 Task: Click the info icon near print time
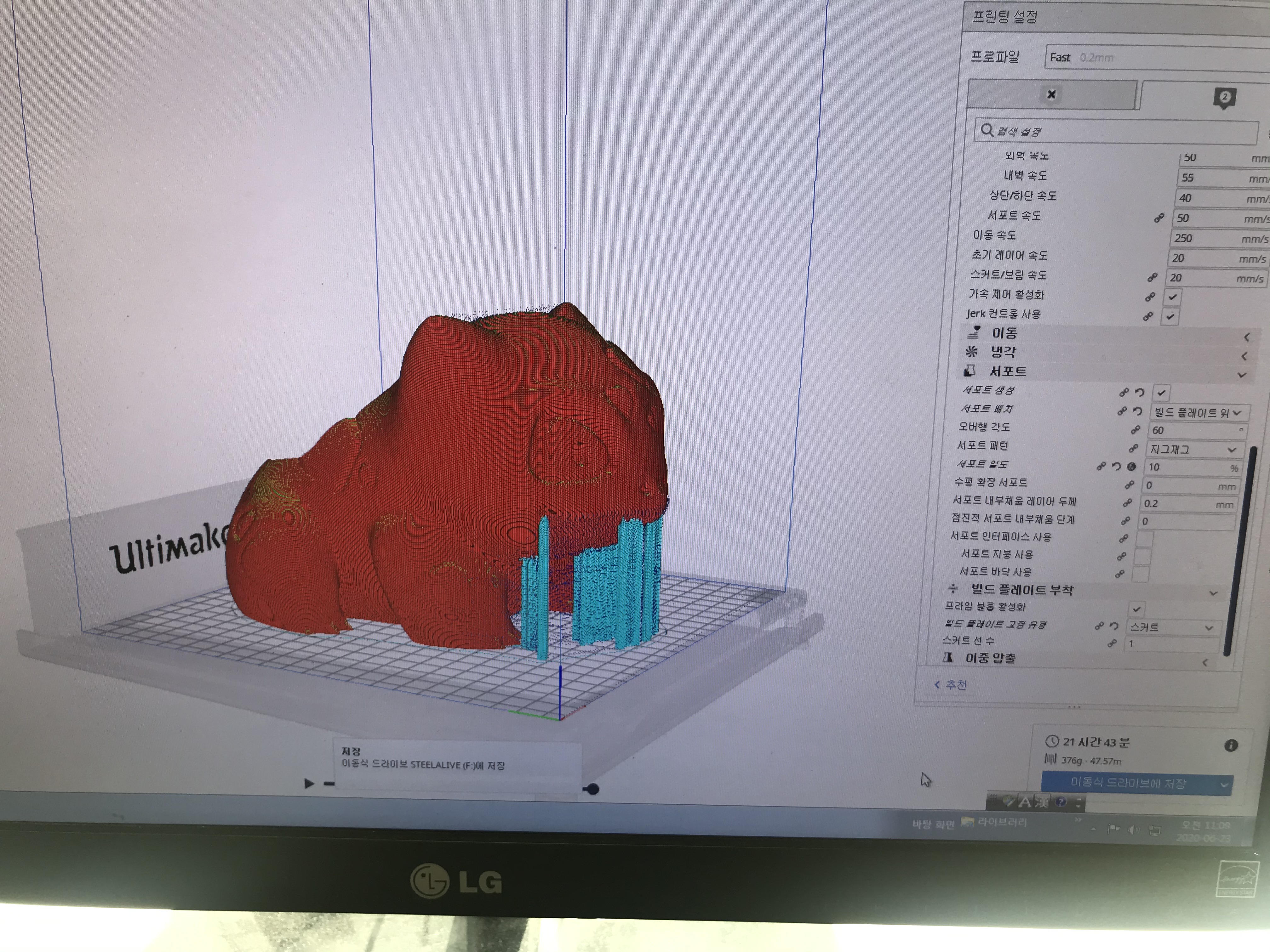point(1230,745)
